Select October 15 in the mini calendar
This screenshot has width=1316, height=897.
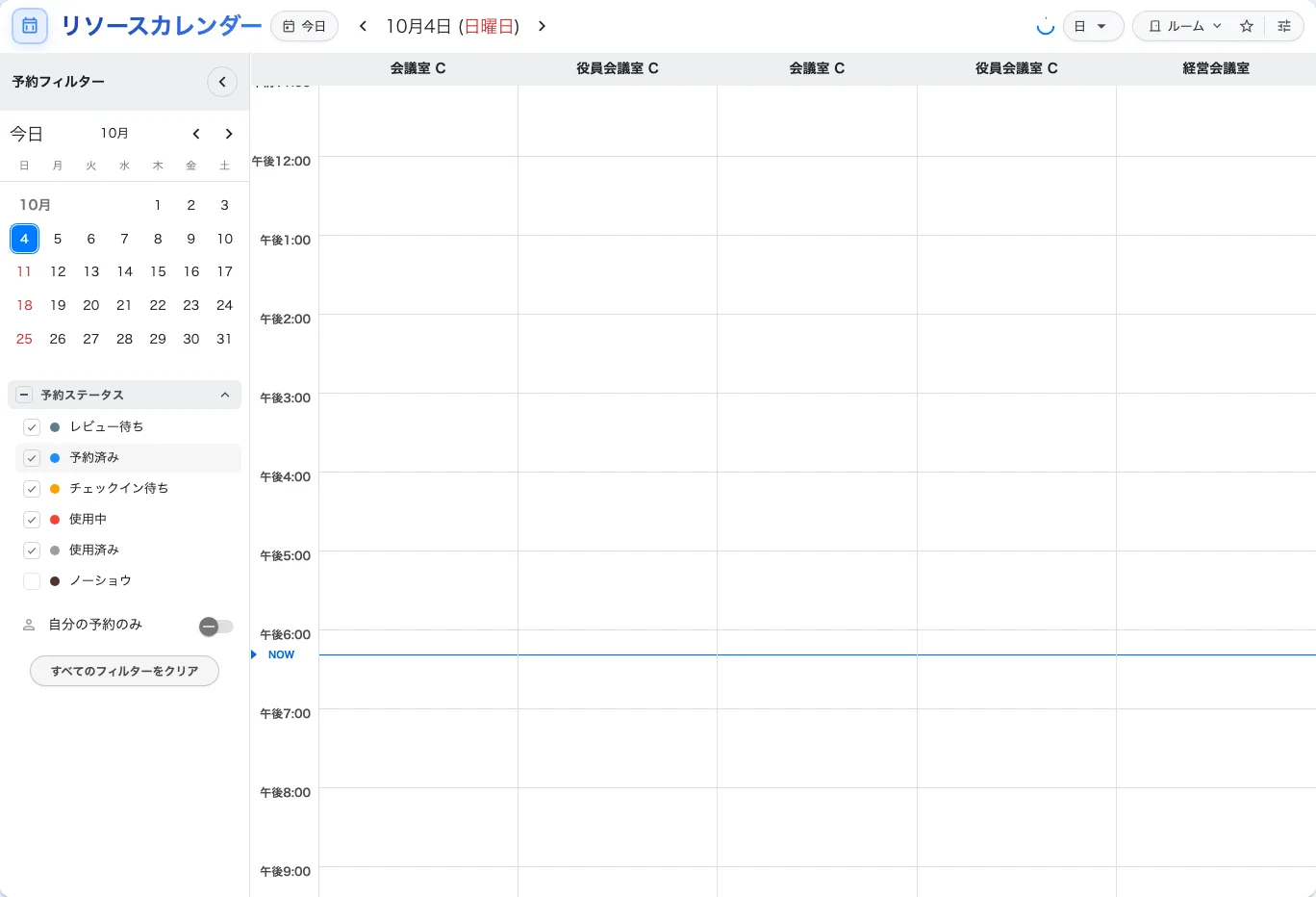tap(158, 271)
